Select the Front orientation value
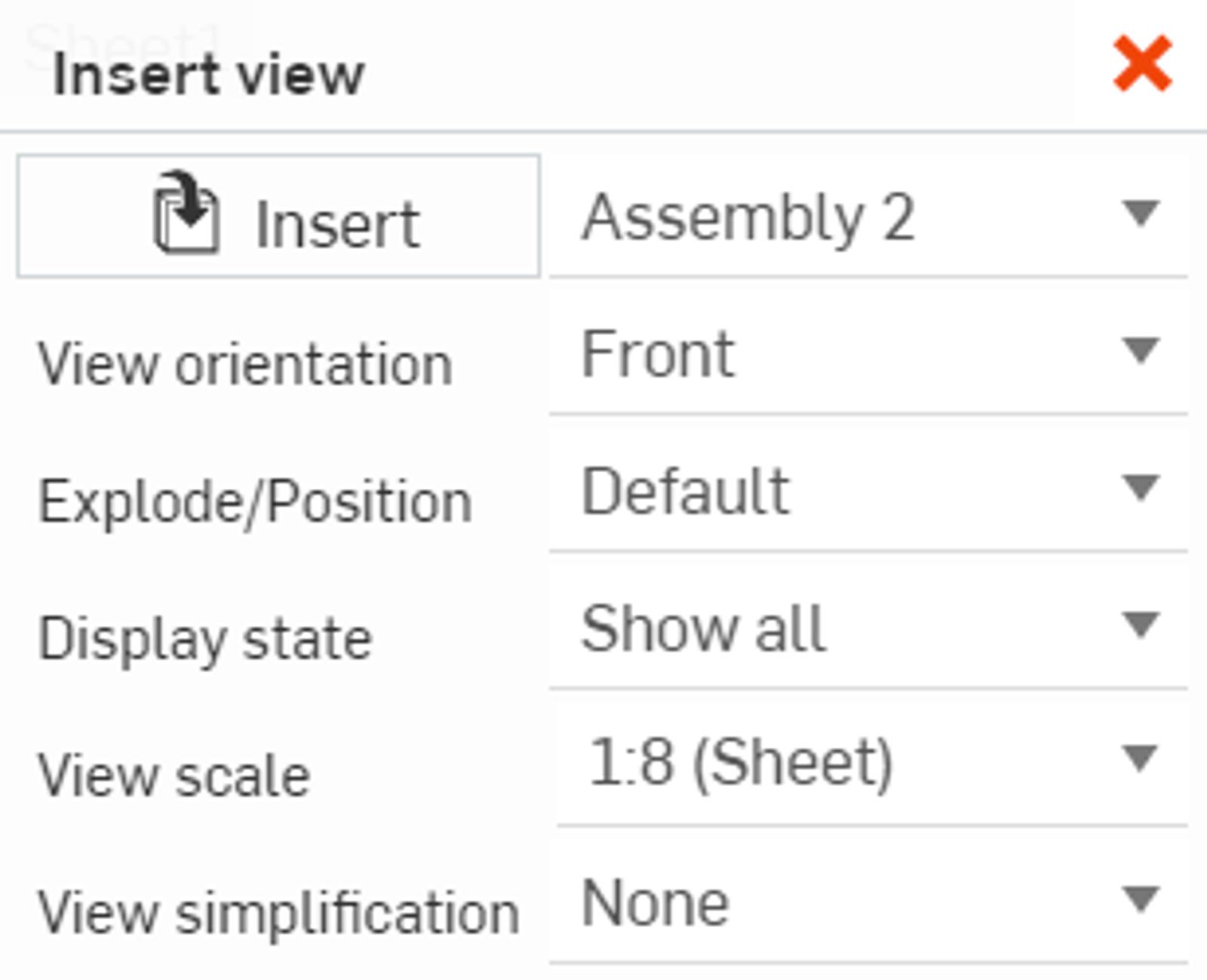 click(x=658, y=355)
